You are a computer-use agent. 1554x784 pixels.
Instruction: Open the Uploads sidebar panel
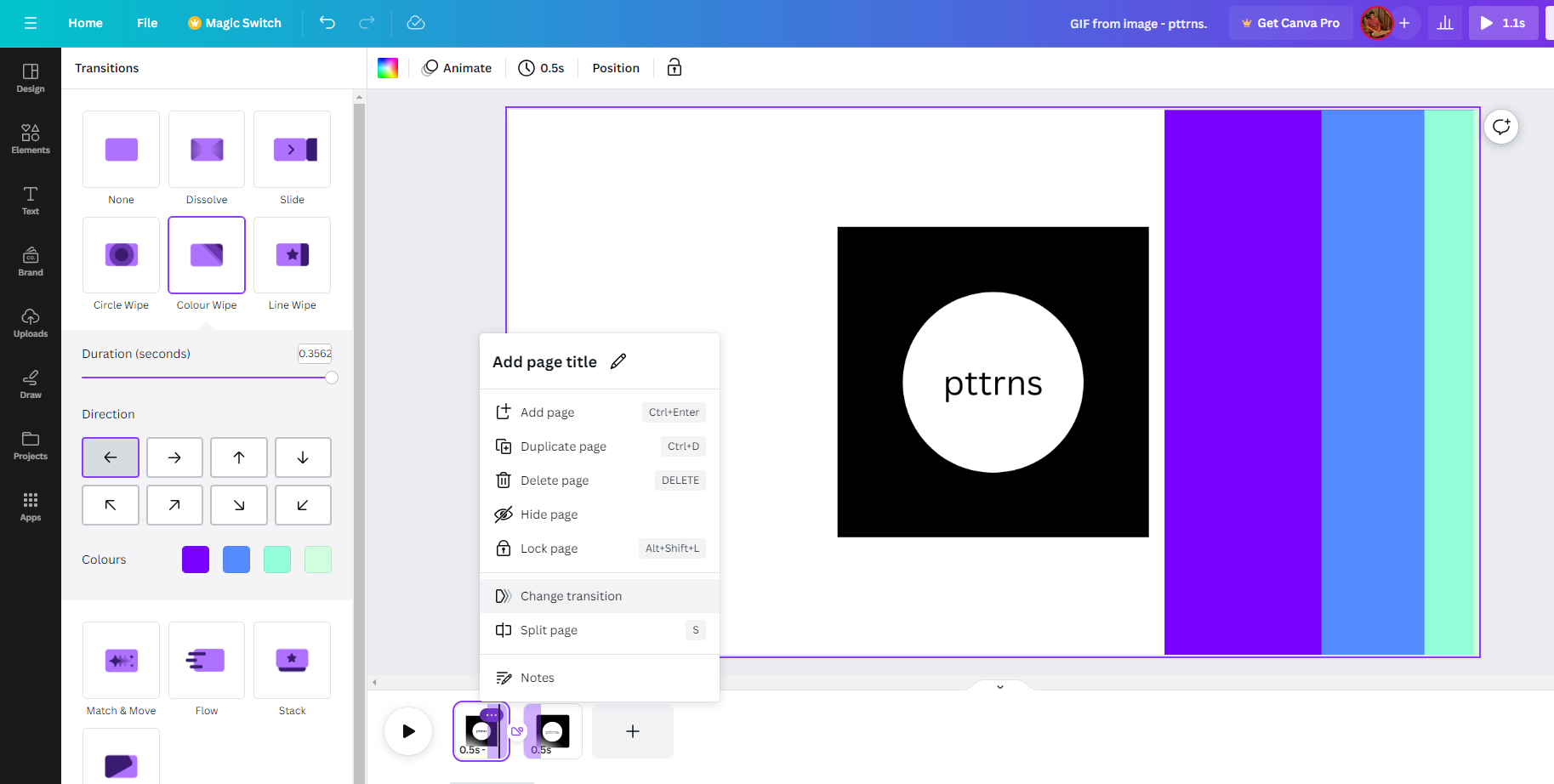[x=31, y=323]
